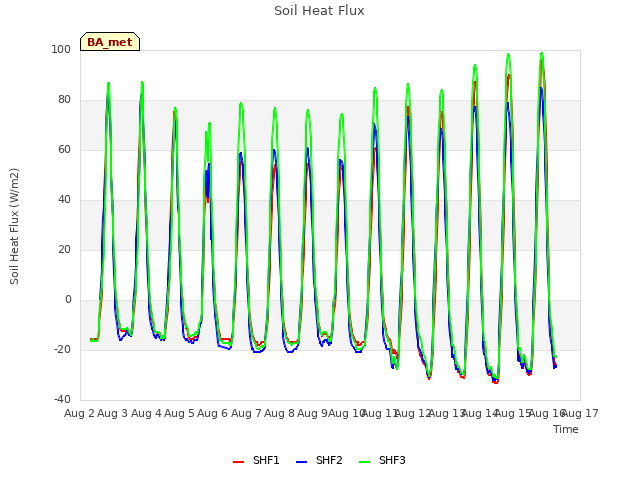Click the 0 y-axis tick label
The width and height of the screenshot is (640, 480).
pos(68,300)
